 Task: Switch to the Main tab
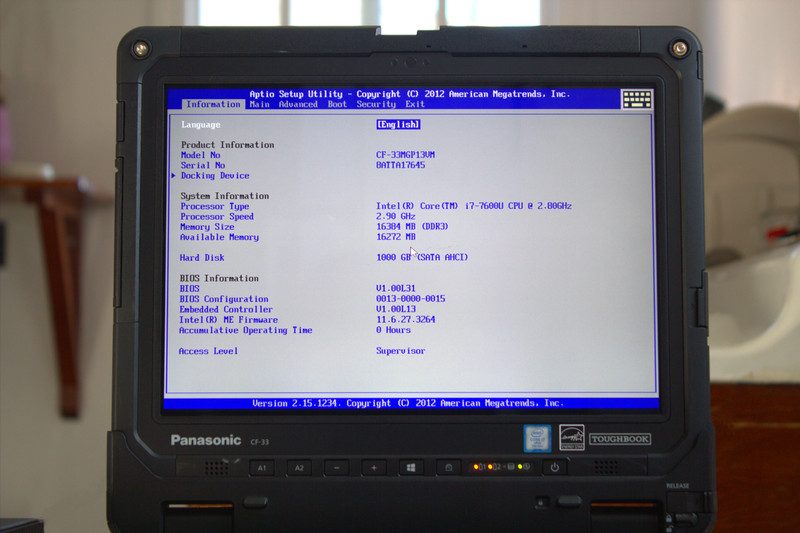click(x=259, y=104)
